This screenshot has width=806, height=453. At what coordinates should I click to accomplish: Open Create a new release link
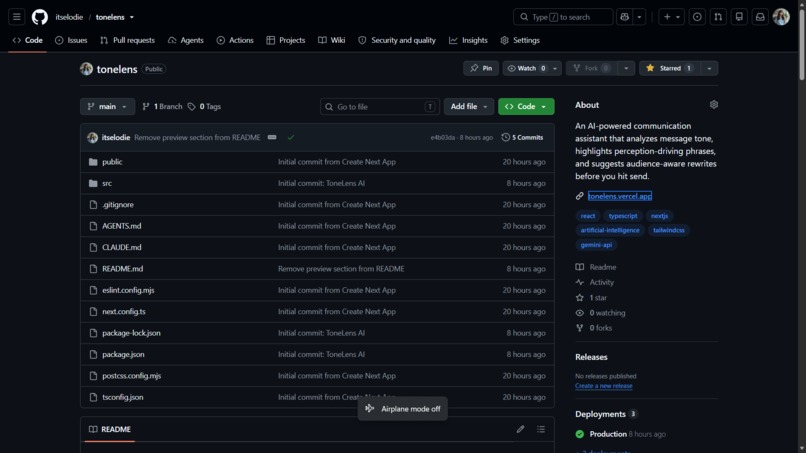(603, 386)
